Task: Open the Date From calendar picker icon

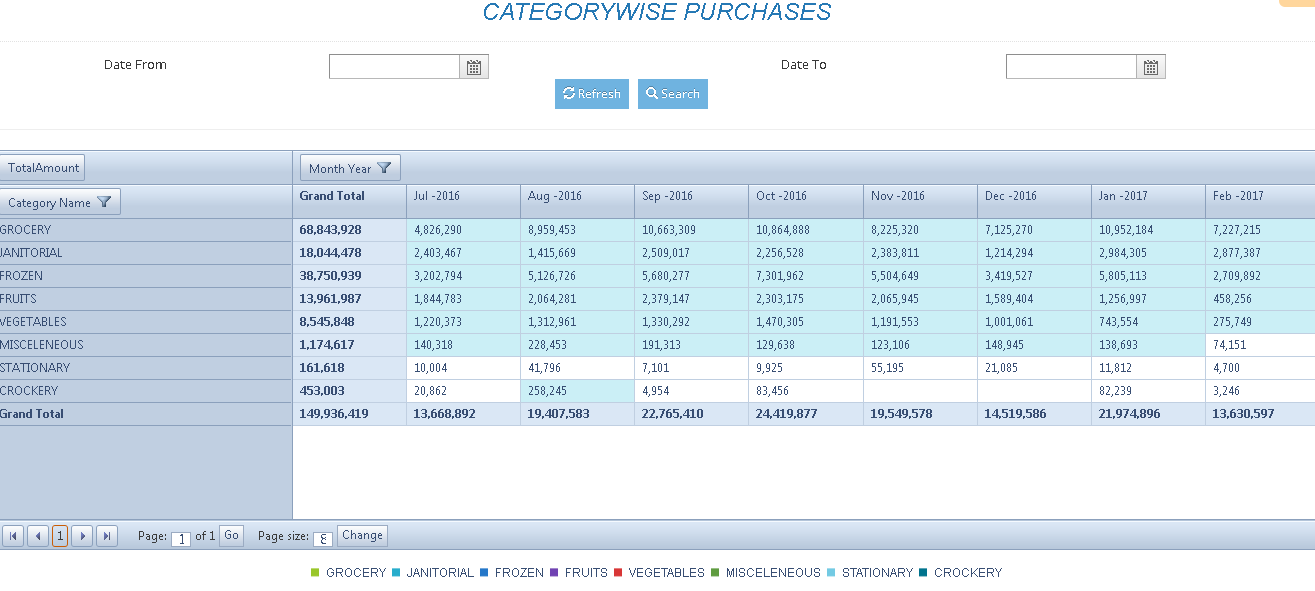Action: [x=474, y=67]
